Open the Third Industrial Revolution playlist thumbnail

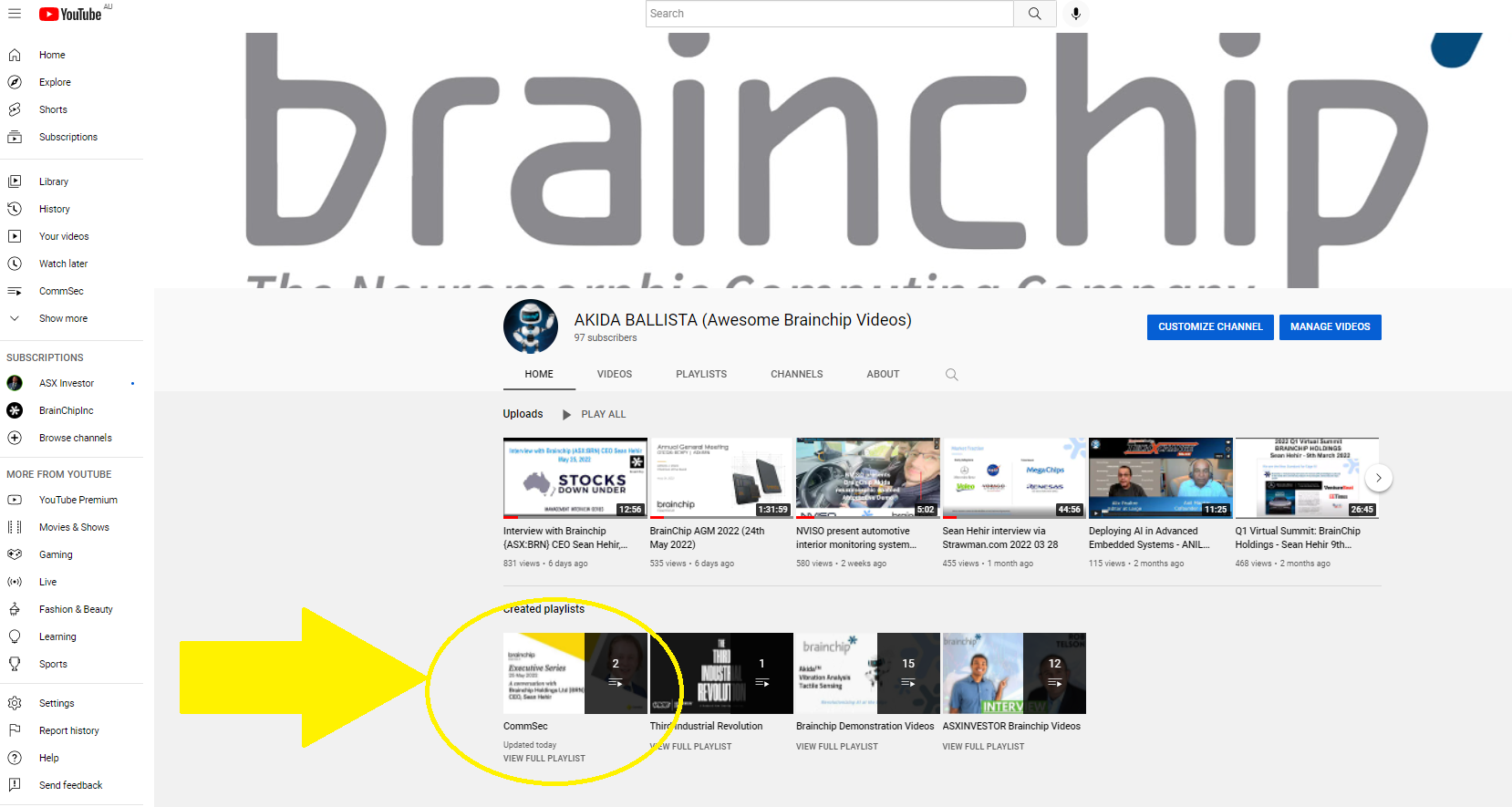pos(721,673)
